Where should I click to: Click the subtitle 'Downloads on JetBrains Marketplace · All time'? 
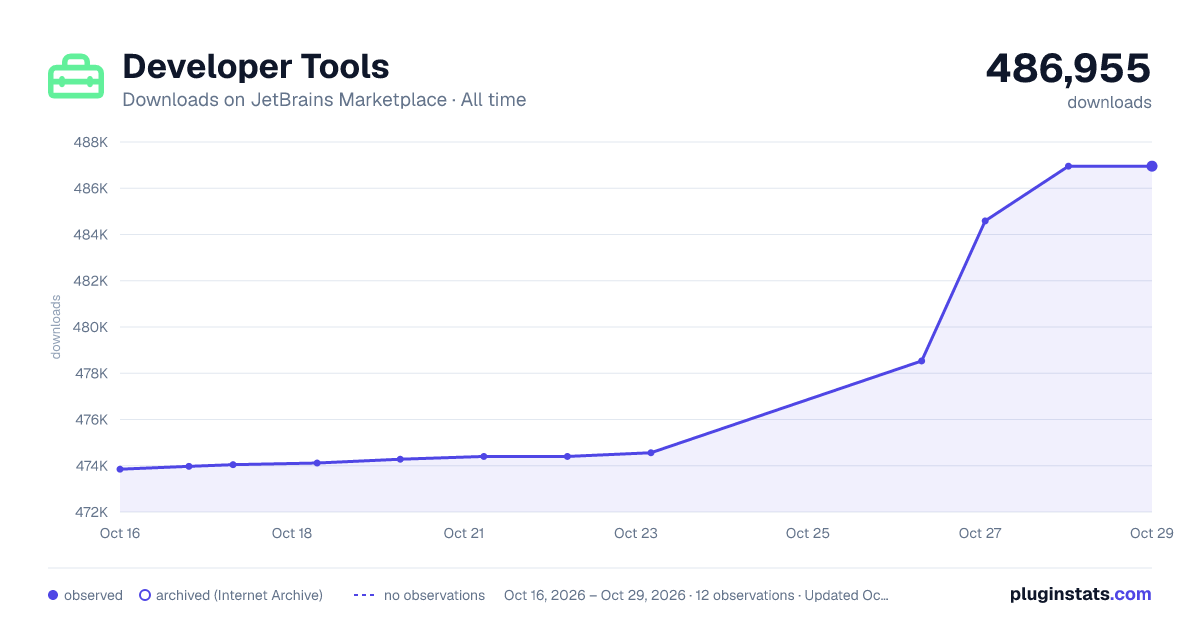[324, 100]
